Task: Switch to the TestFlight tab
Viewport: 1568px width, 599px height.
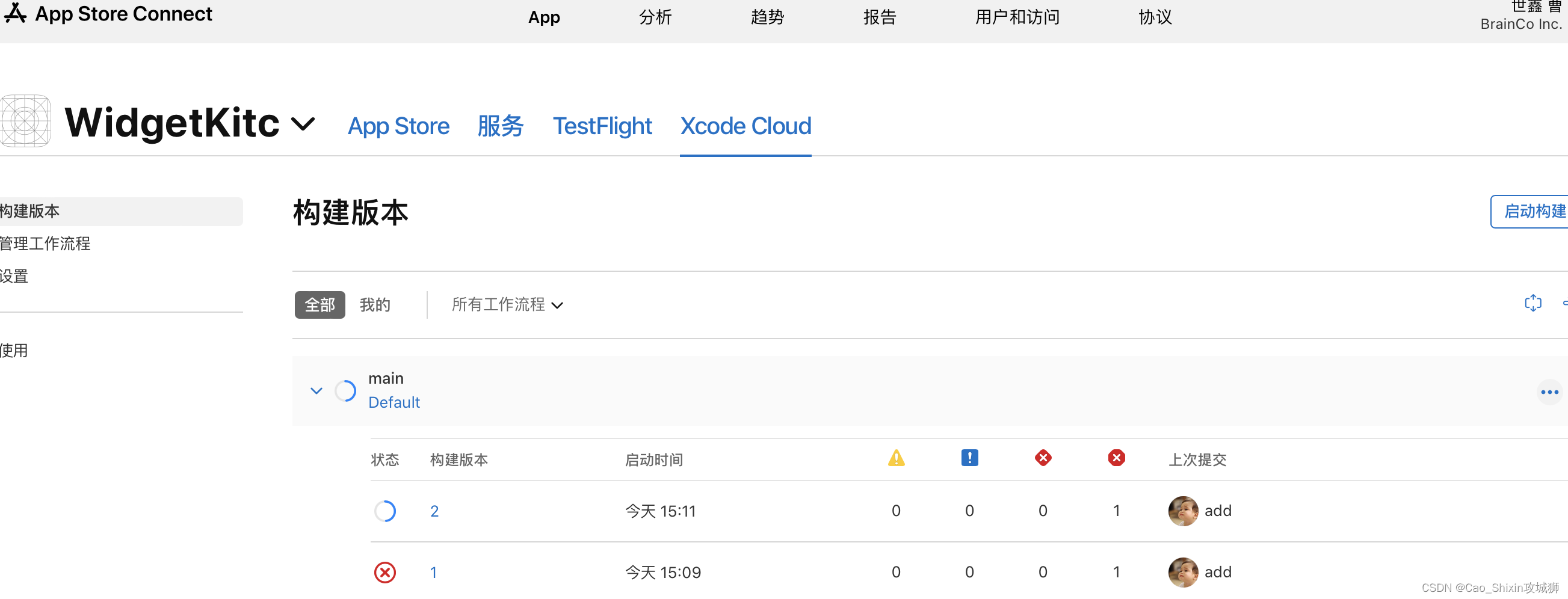Action: coord(602,126)
